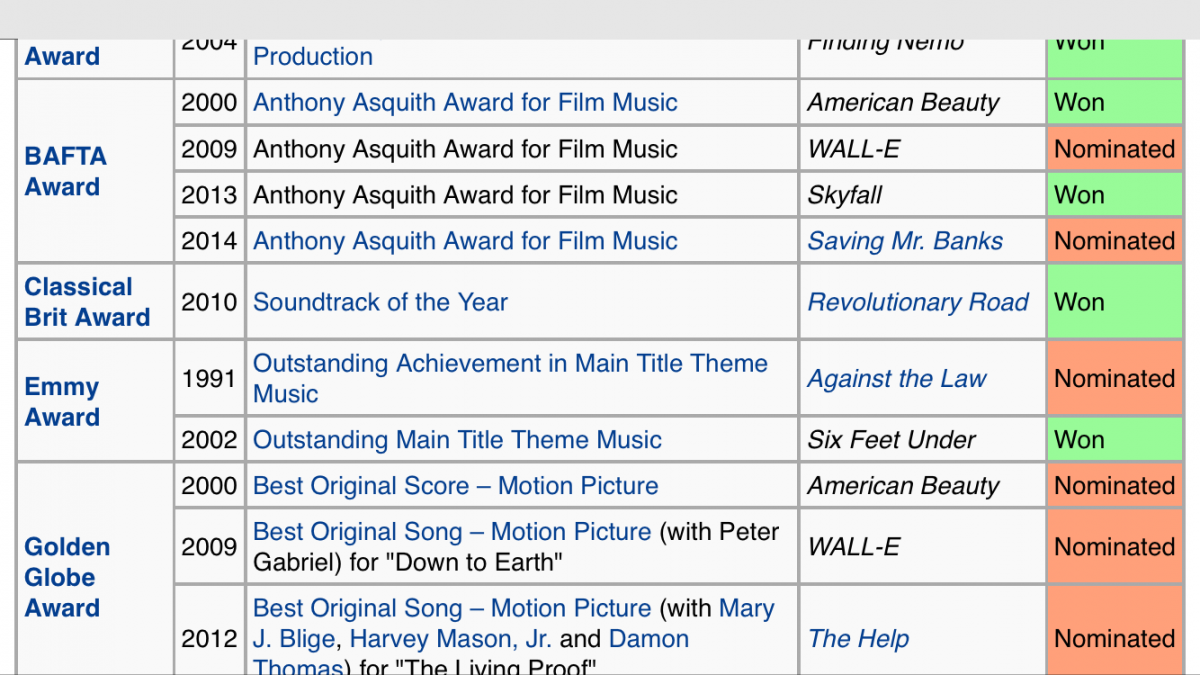
Task: Open Soundtrack of the Year link
Action: (x=380, y=302)
